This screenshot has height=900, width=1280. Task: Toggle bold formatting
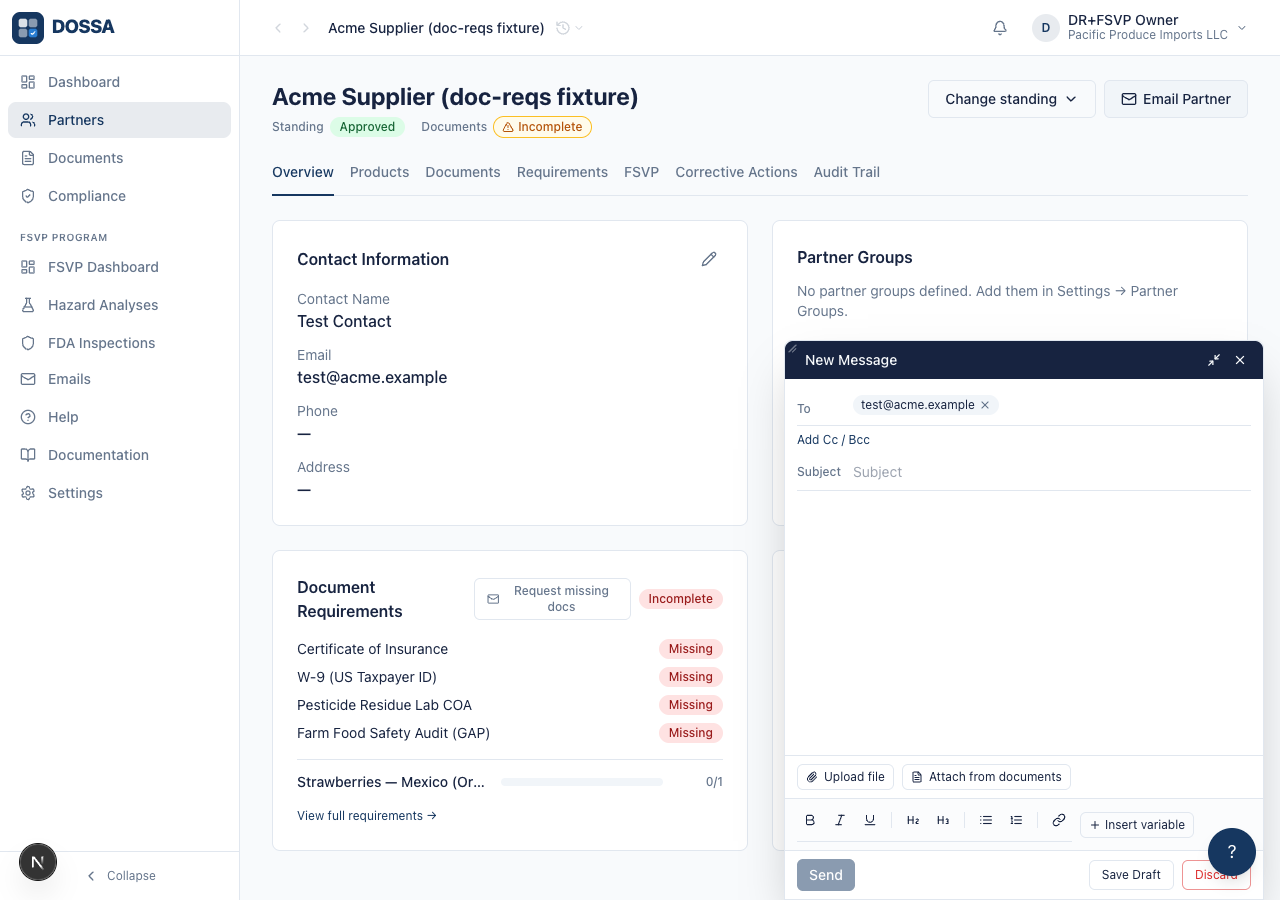click(810, 820)
